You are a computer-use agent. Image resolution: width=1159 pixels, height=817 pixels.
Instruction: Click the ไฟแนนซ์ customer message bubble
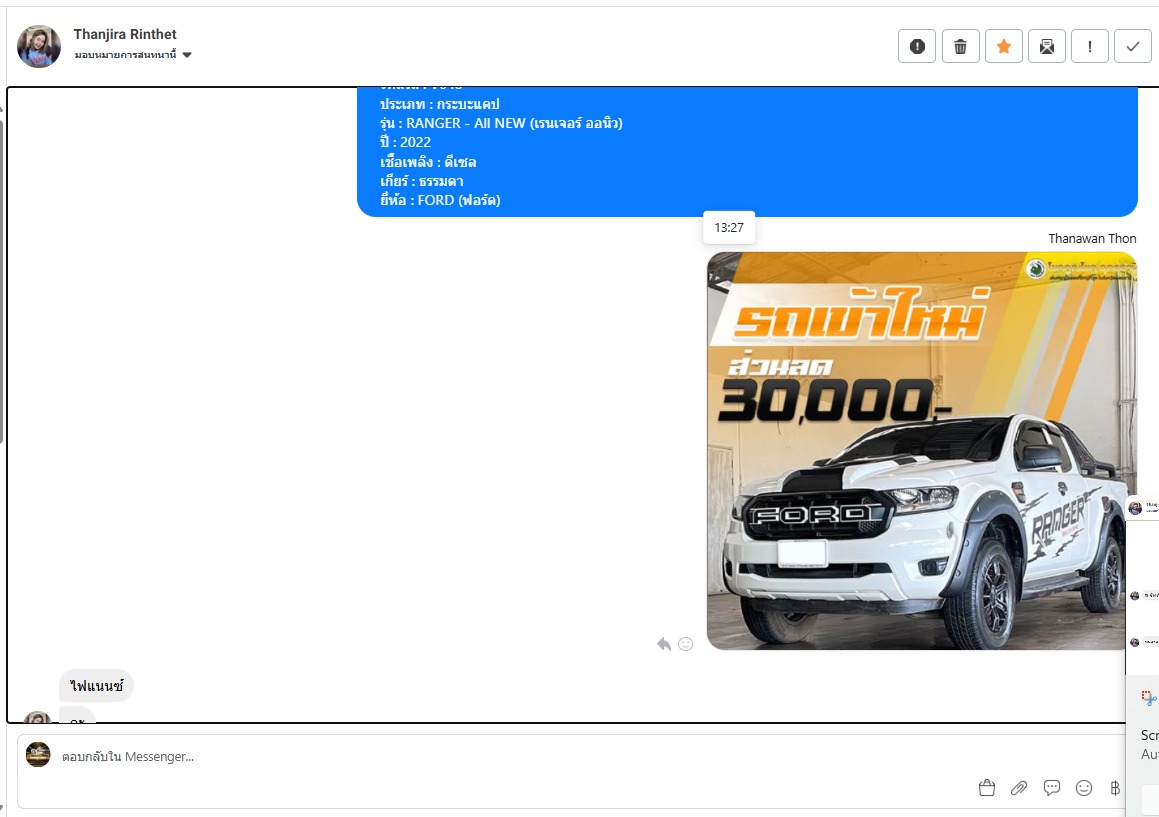click(96, 686)
